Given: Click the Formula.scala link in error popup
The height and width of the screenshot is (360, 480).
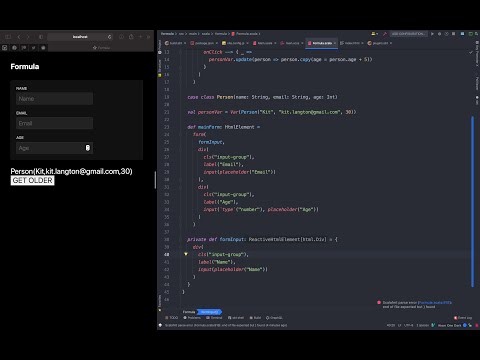Looking at the screenshot, I should click(435, 303).
